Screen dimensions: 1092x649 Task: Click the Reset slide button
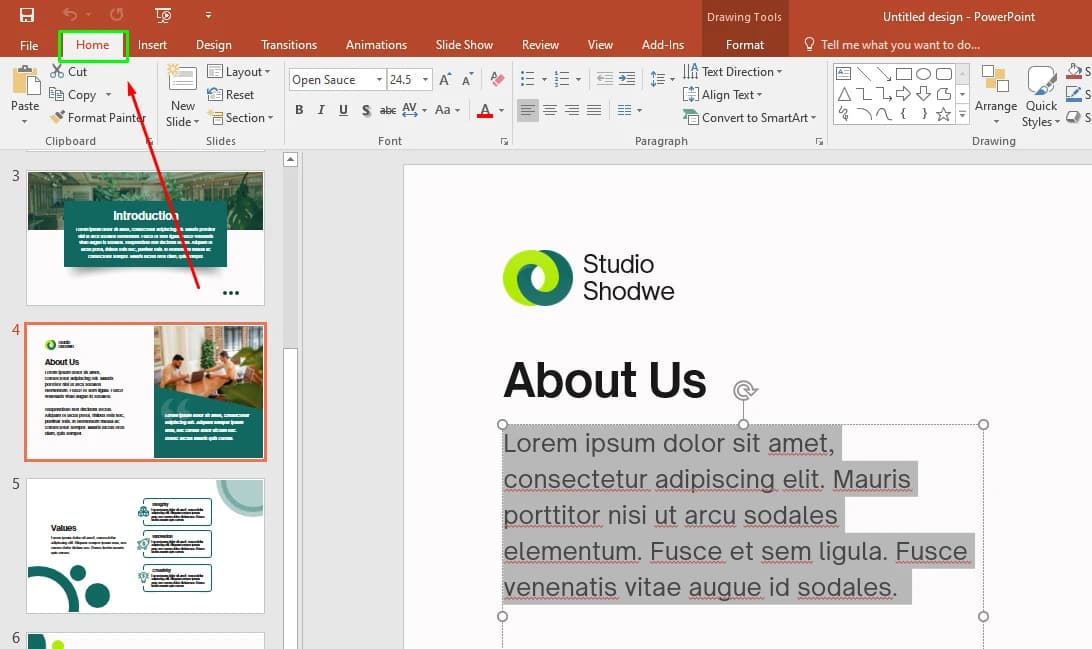[231, 95]
